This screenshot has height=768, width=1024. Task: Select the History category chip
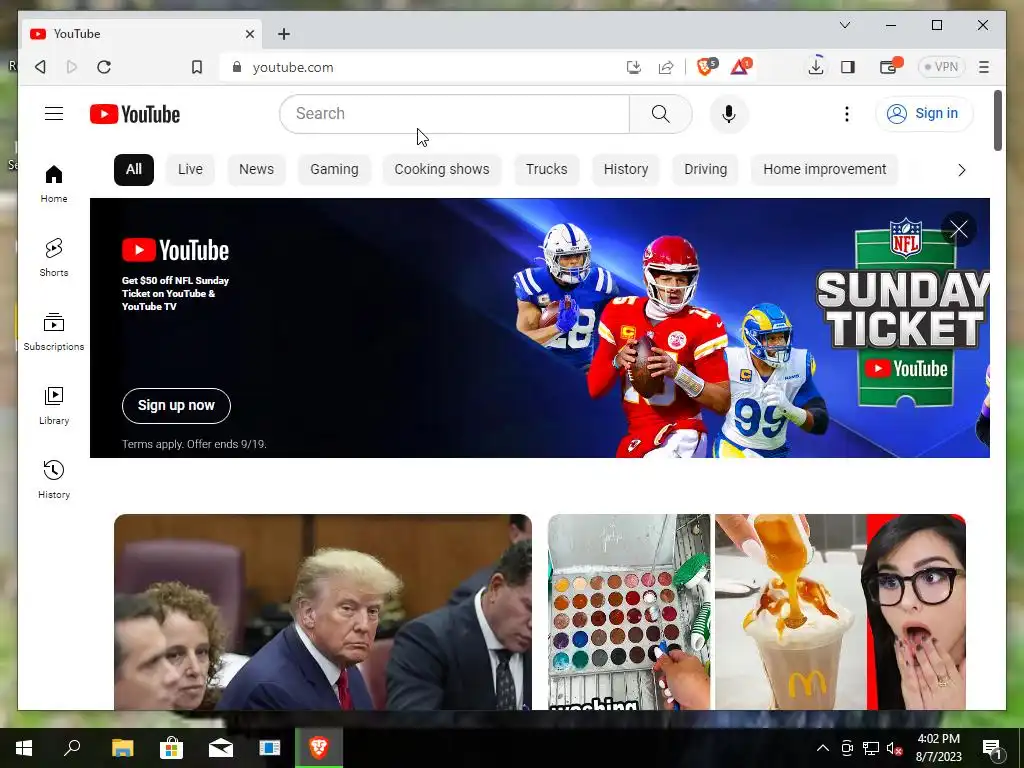[626, 170]
